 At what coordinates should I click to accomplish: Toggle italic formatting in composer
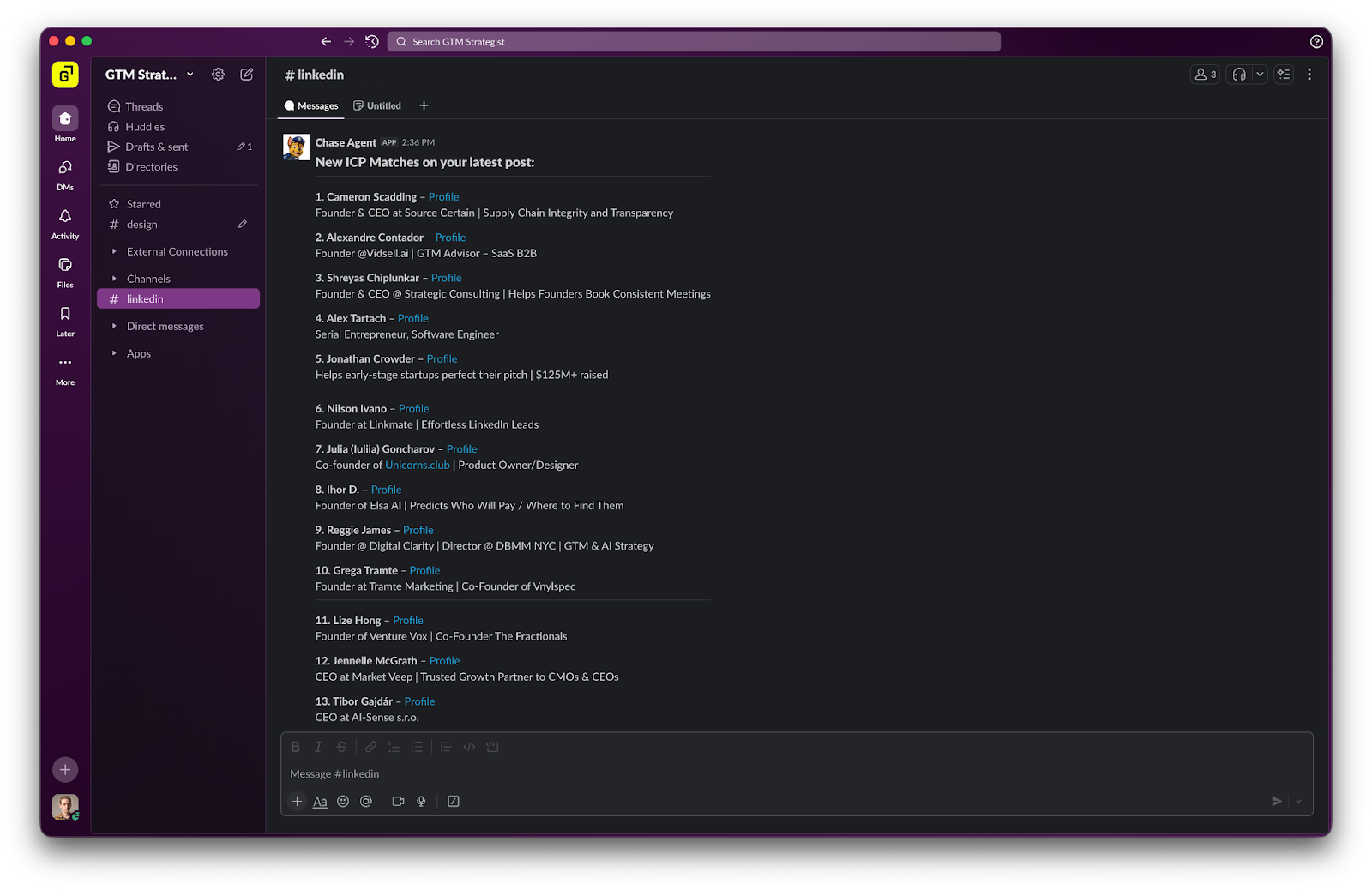point(318,747)
